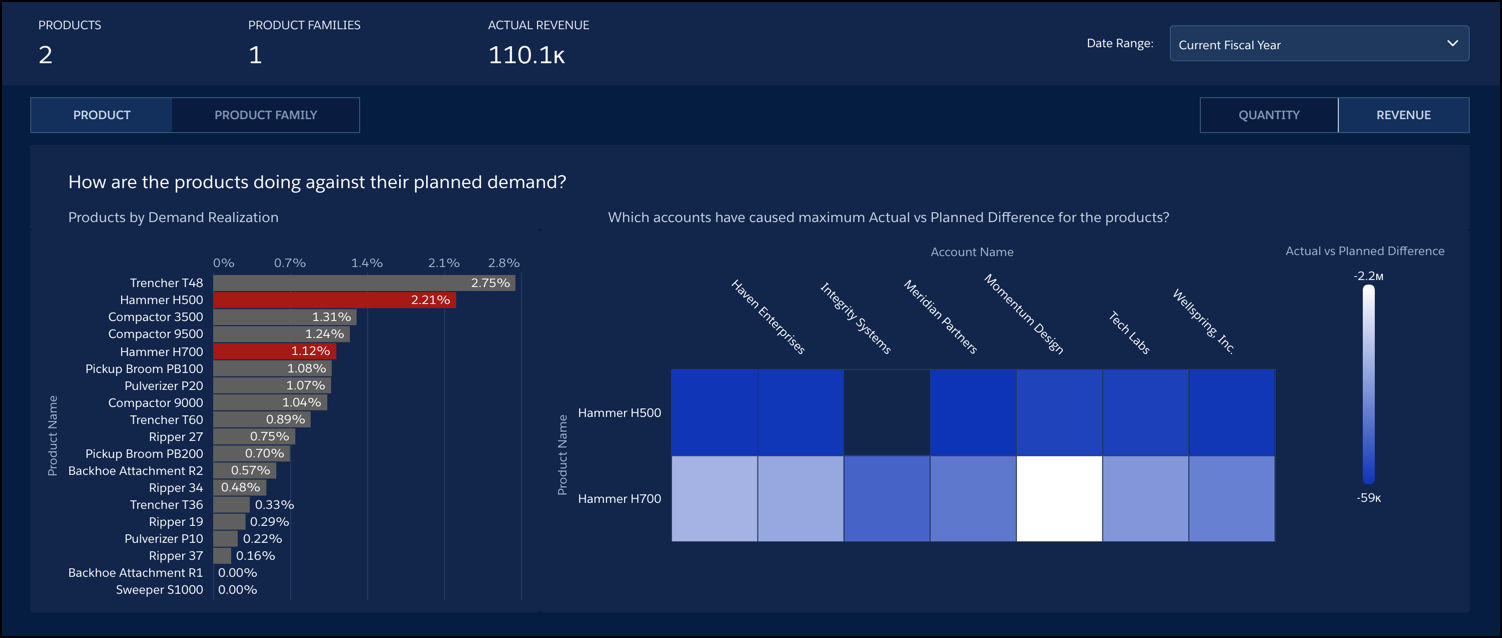Click the Pulverizer P10 bar
Screen dimensions: 1502x638
click(225, 538)
